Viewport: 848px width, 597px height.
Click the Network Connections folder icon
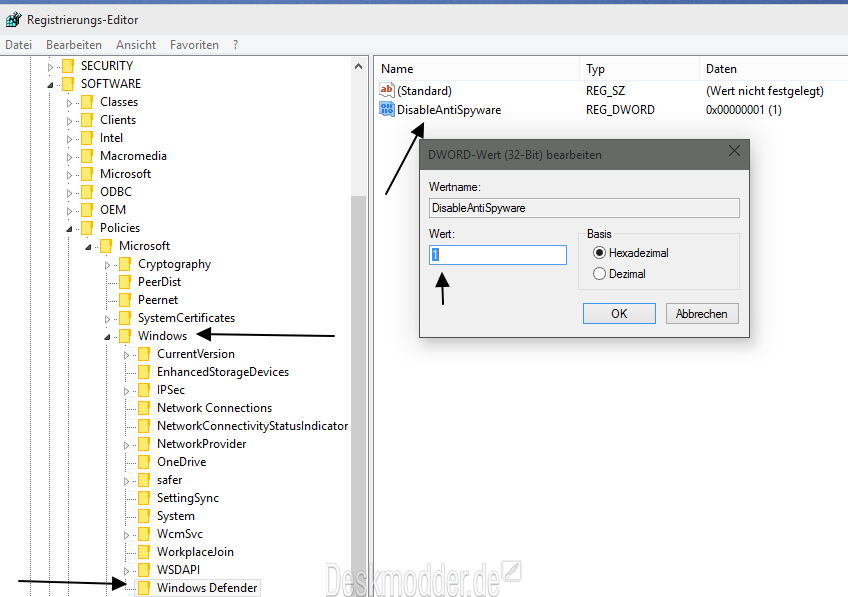(144, 408)
